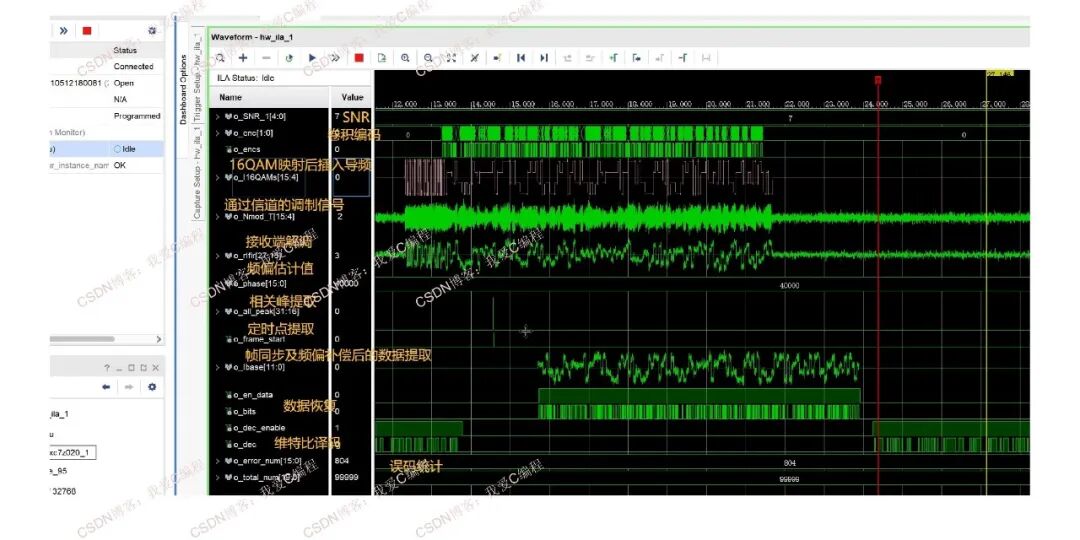Viewport: 1080px width, 540px height.
Task: Open the Dashboard Options vertical tab
Action: (x=184, y=90)
